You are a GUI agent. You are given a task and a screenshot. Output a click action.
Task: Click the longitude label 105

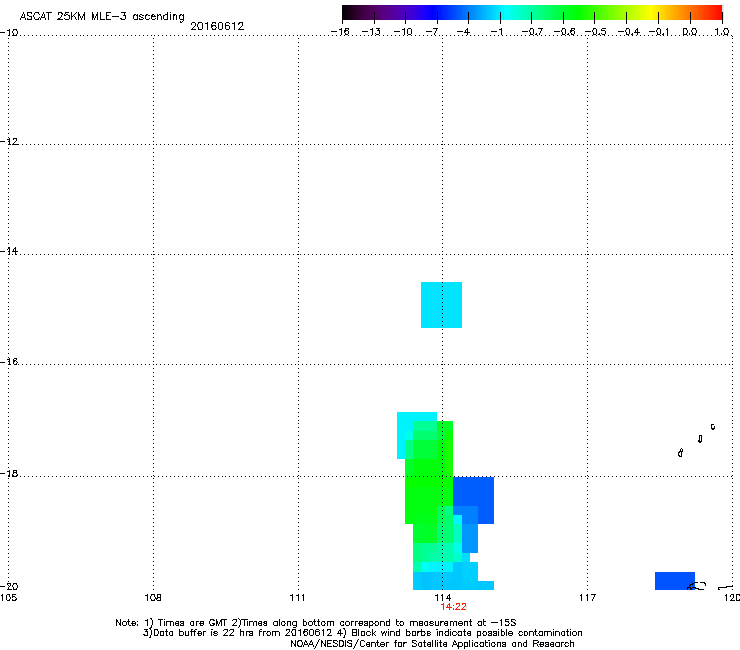tap(8, 598)
